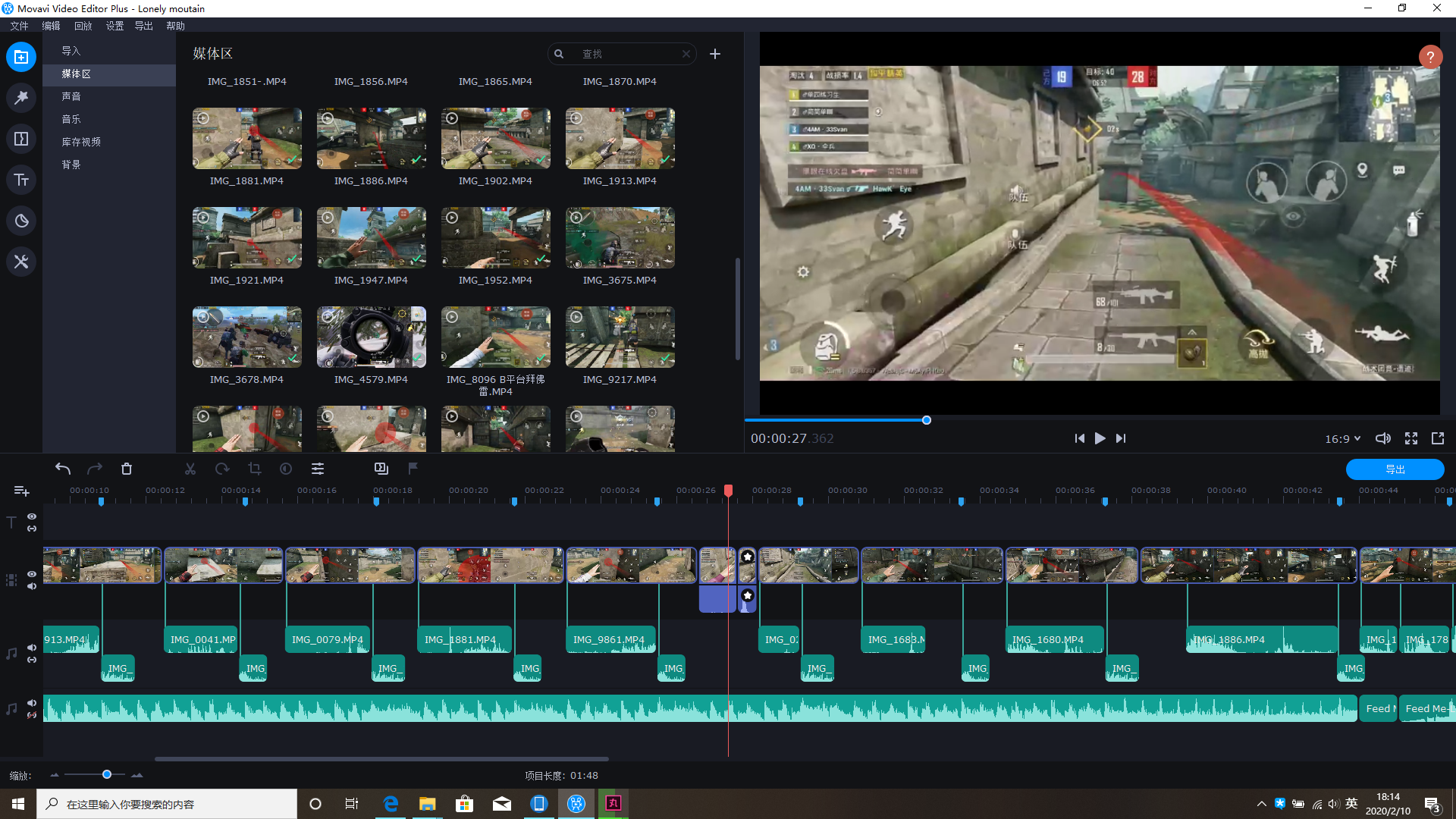Image resolution: width=1456 pixels, height=819 pixels.
Task: Select IMG_4579.MP4 scope thumbnail
Action: [x=371, y=337]
